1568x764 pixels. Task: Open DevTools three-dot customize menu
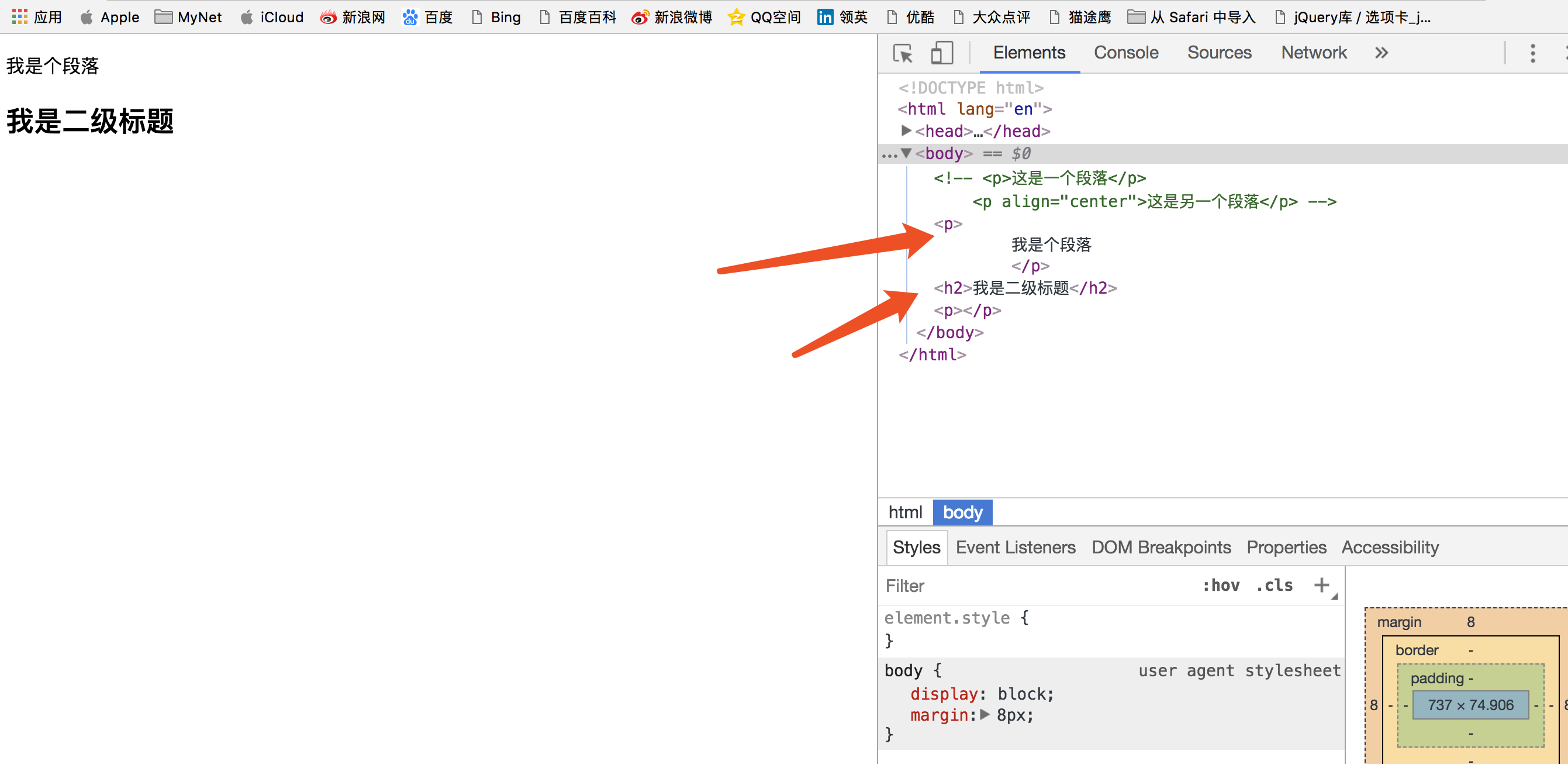[1533, 53]
